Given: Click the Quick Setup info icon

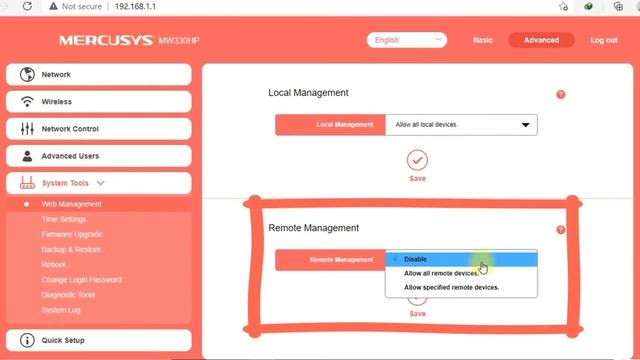Looking at the screenshot, I should pos(27,340).
